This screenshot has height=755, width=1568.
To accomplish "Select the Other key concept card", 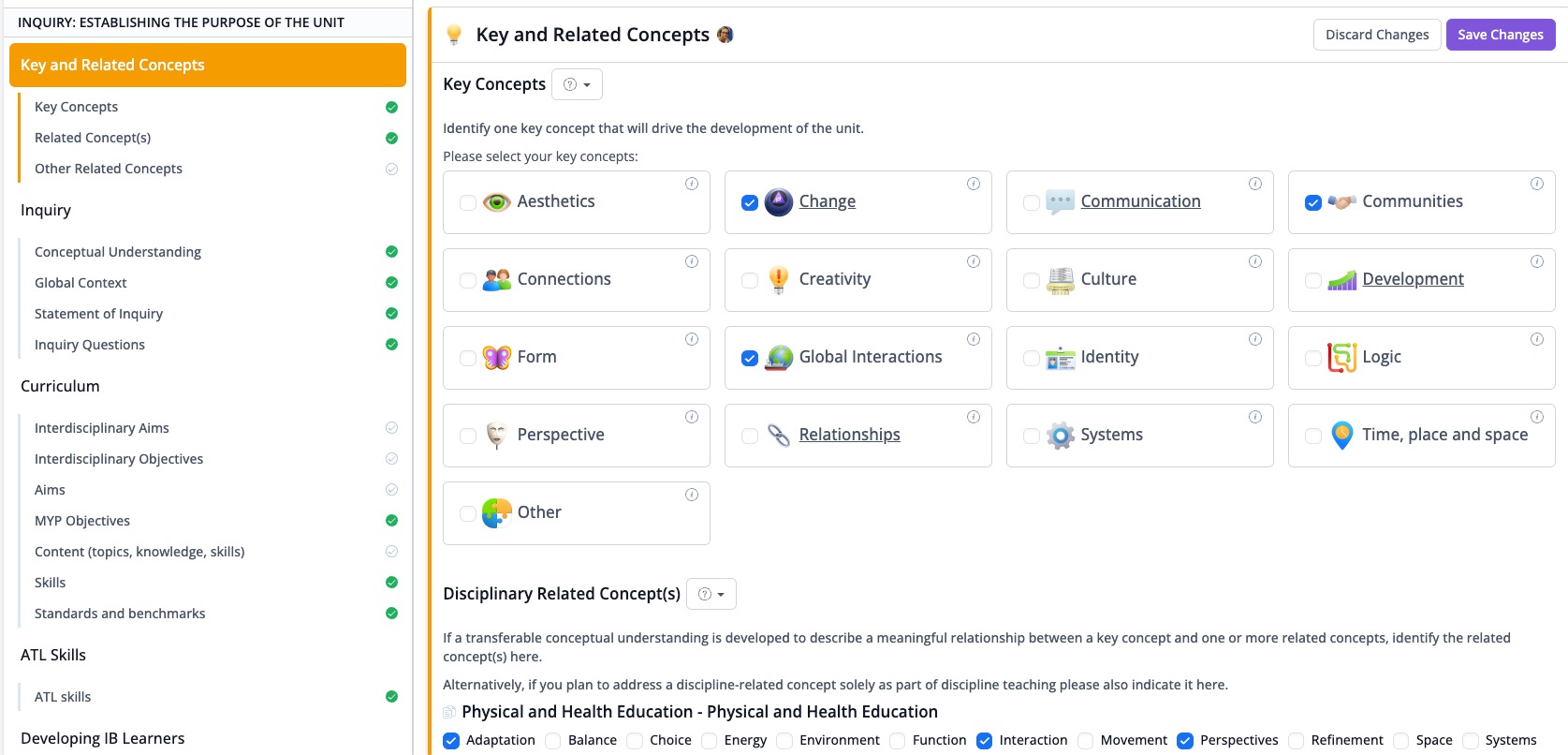I will pos(577,513).
